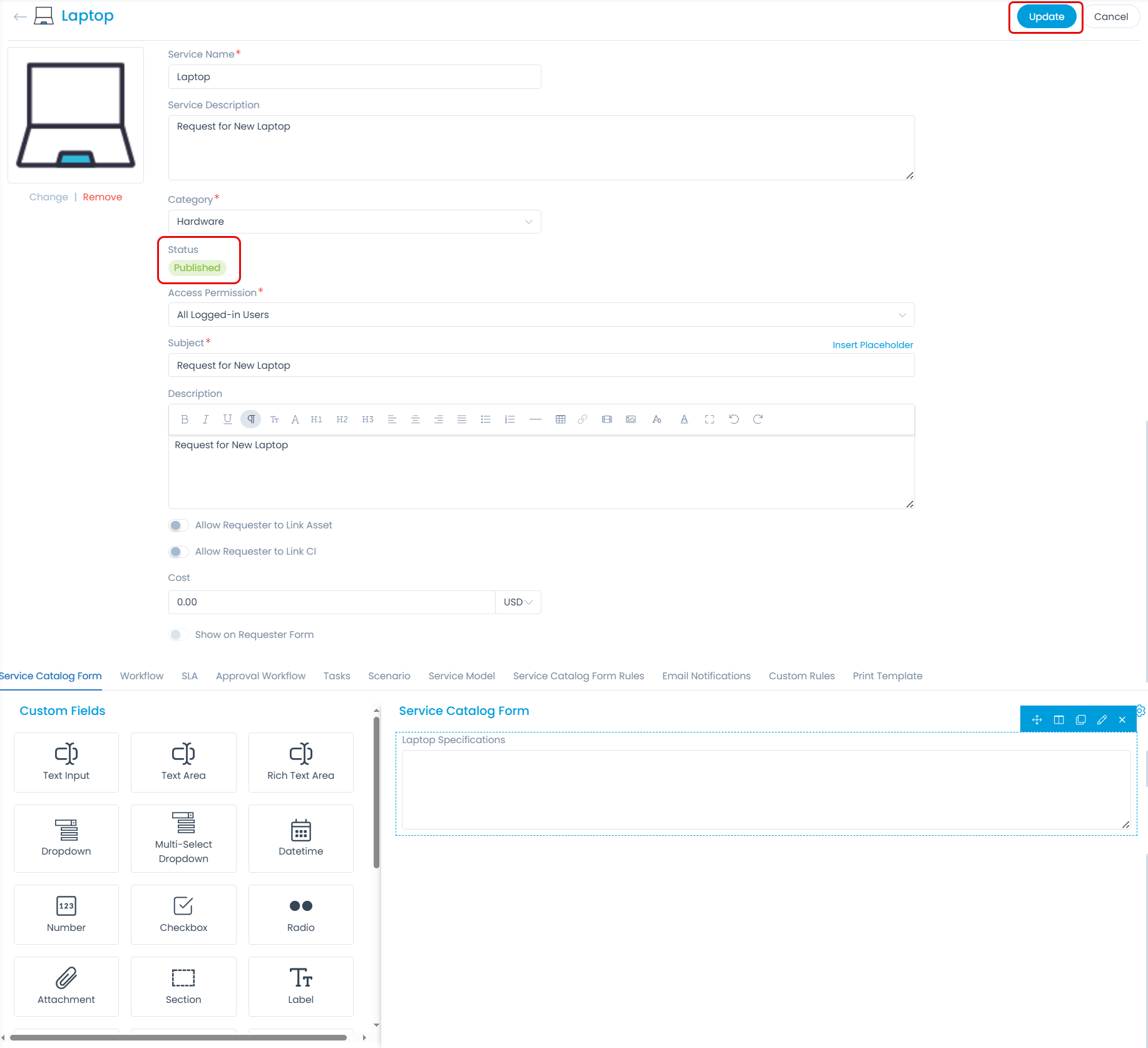1148x1048 pixels.
Task: Enable Allow Requester to Link Asset
Action: click(178, 525)
